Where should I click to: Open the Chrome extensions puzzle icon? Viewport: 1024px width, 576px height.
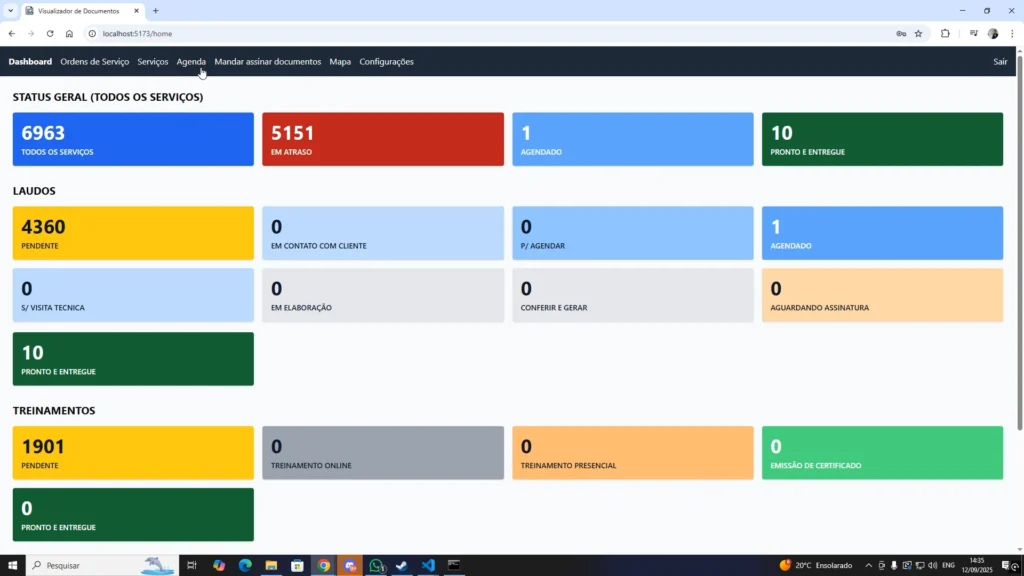click(945, 33)
